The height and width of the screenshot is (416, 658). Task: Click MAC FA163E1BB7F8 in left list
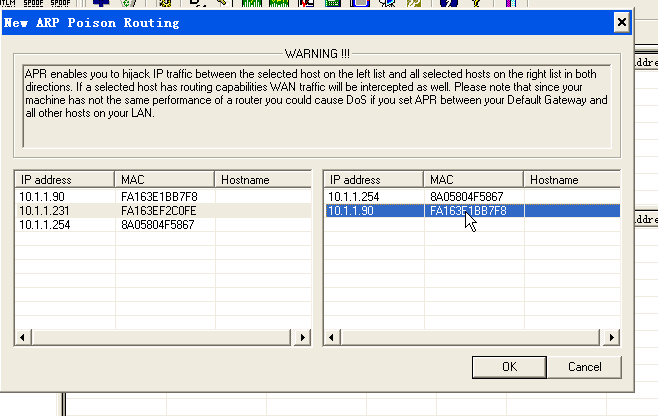(x=159, y=196)
